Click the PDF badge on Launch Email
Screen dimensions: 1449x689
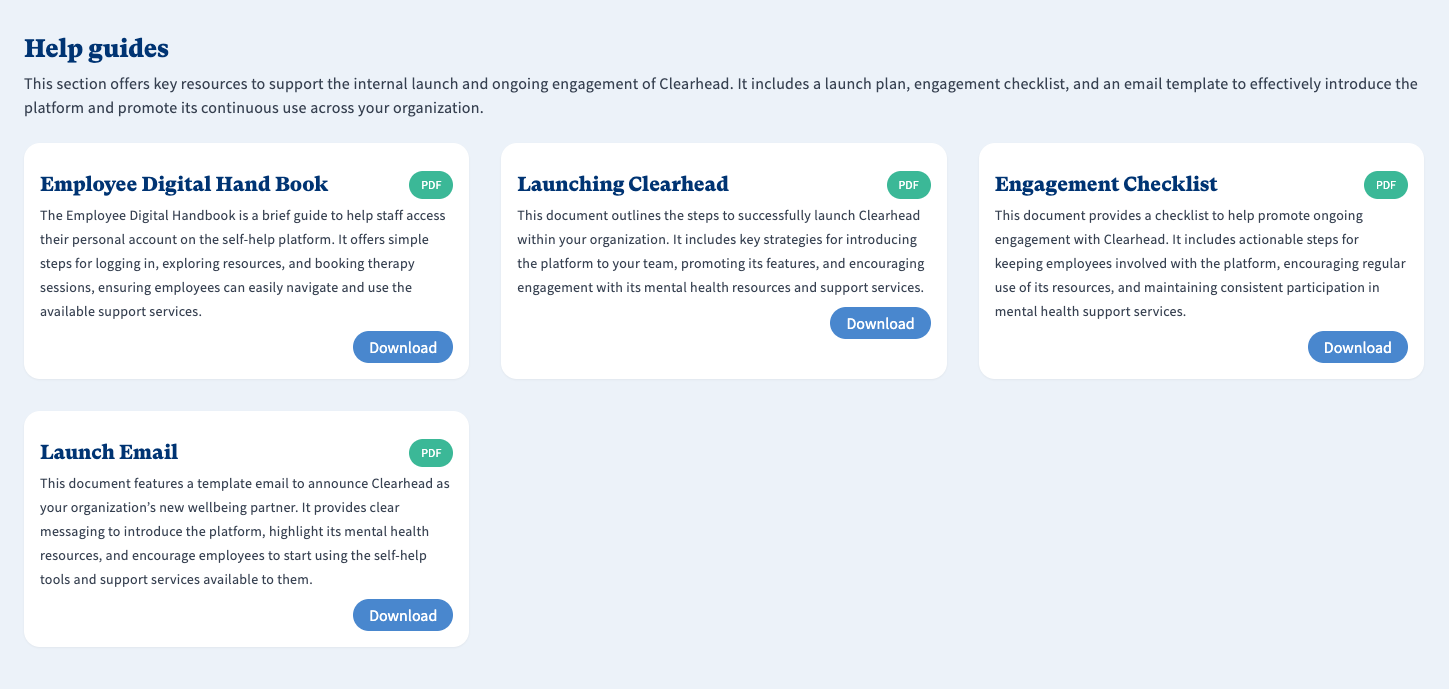431,453
